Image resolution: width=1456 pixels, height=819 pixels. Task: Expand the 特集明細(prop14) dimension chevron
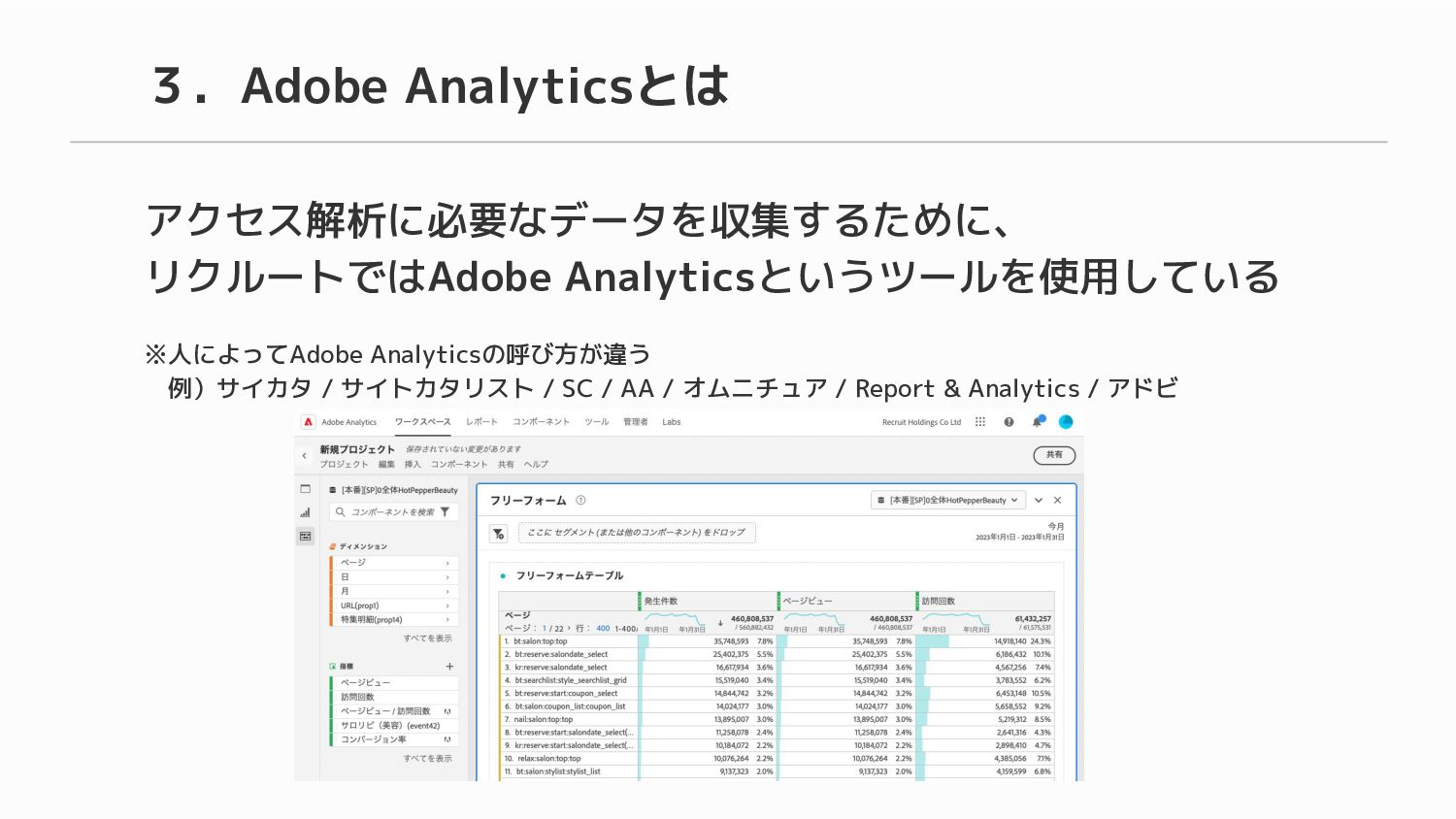pos(447,619)
